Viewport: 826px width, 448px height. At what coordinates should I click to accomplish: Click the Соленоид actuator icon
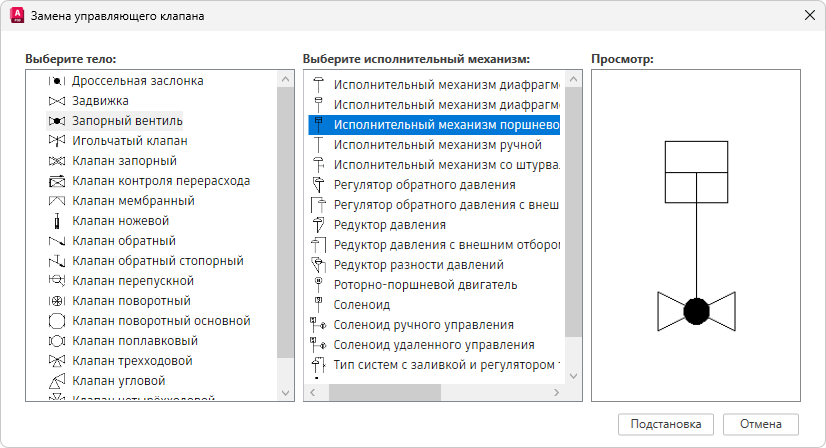pos(319,305)
